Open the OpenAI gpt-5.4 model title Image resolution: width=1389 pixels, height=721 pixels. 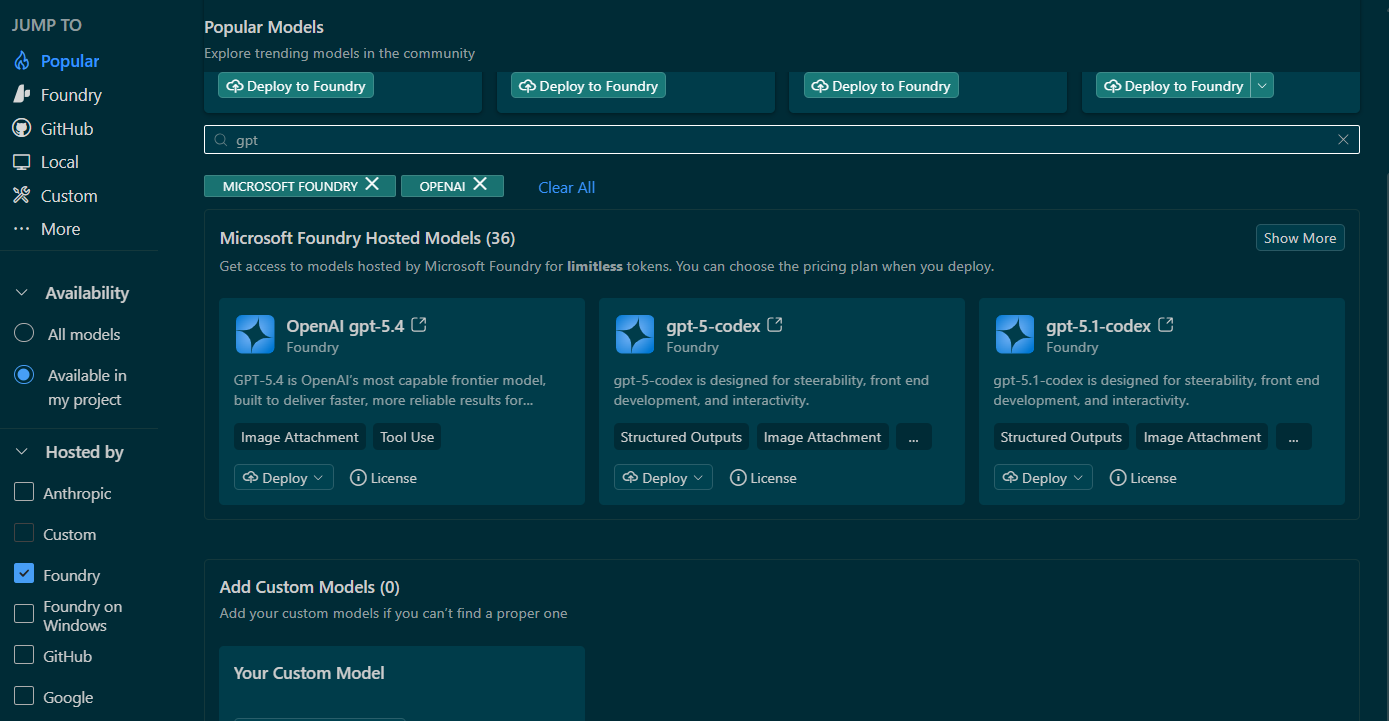click(x=345, y=326)
